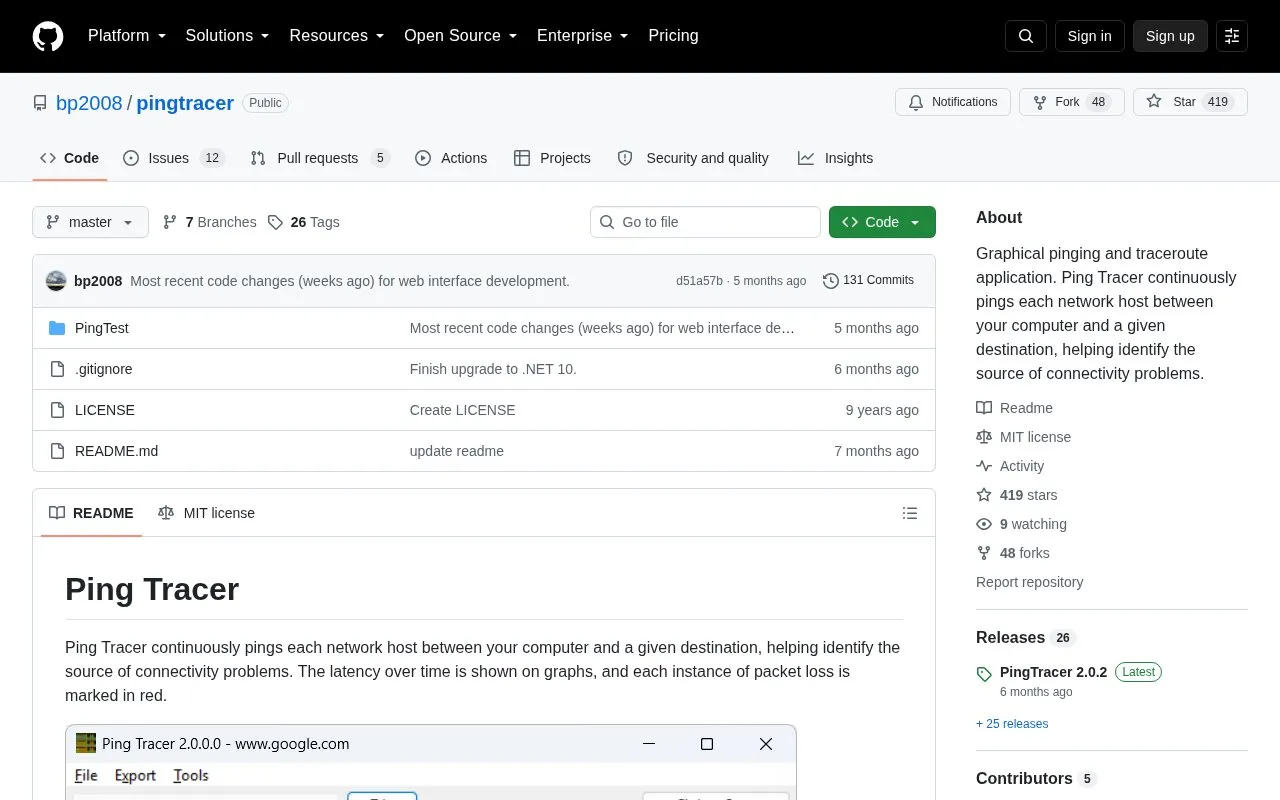Star the pingtracer repository
1280x800 pixels.
1190,102
